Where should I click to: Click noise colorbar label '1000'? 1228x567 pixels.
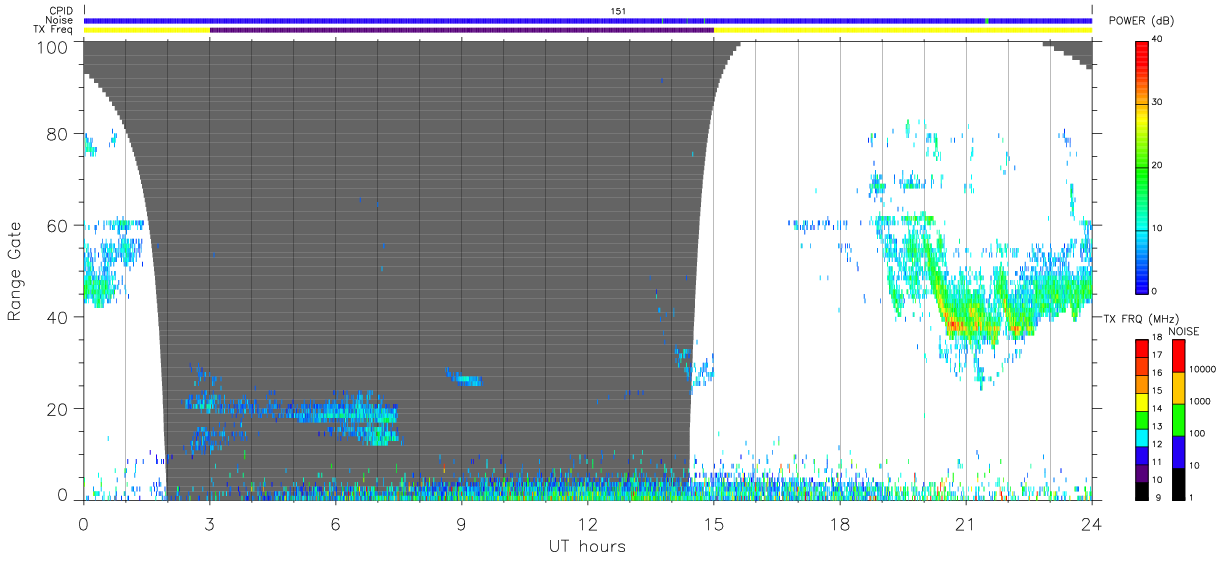point(1199,401)
